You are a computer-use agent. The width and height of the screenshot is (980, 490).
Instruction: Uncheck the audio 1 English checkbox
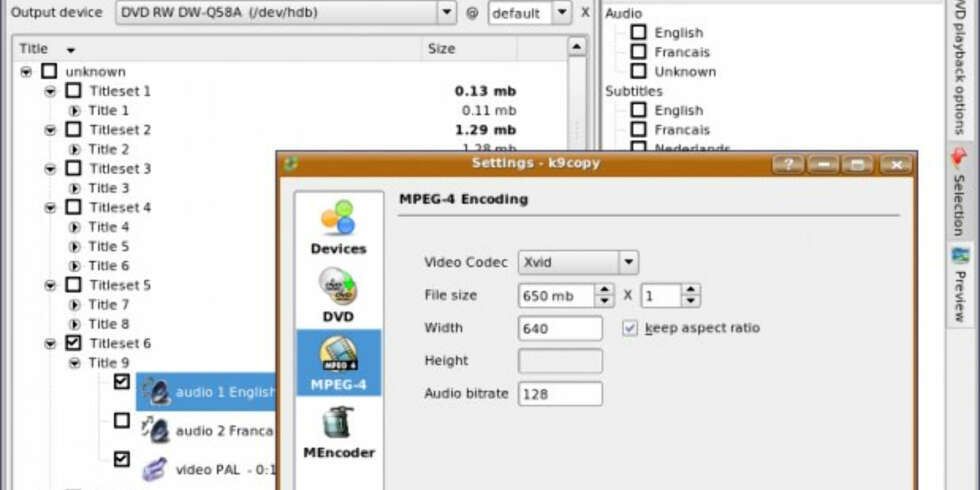click(x=122, y=381)
